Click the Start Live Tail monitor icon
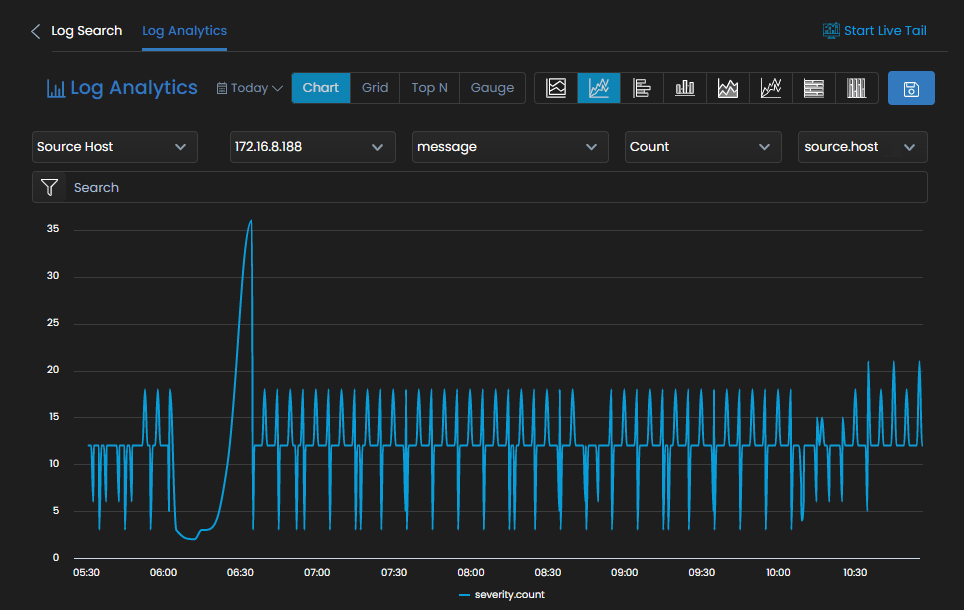This screenshot has width=964, height=610. pos(831,30)
